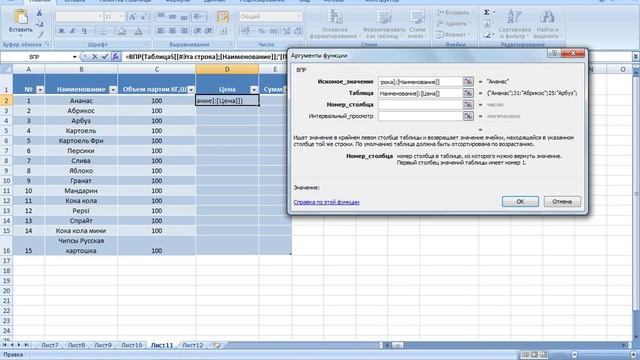Increase font size with the large A icon
This screenshot has height=360, width=640.
[x=132, y=17]
